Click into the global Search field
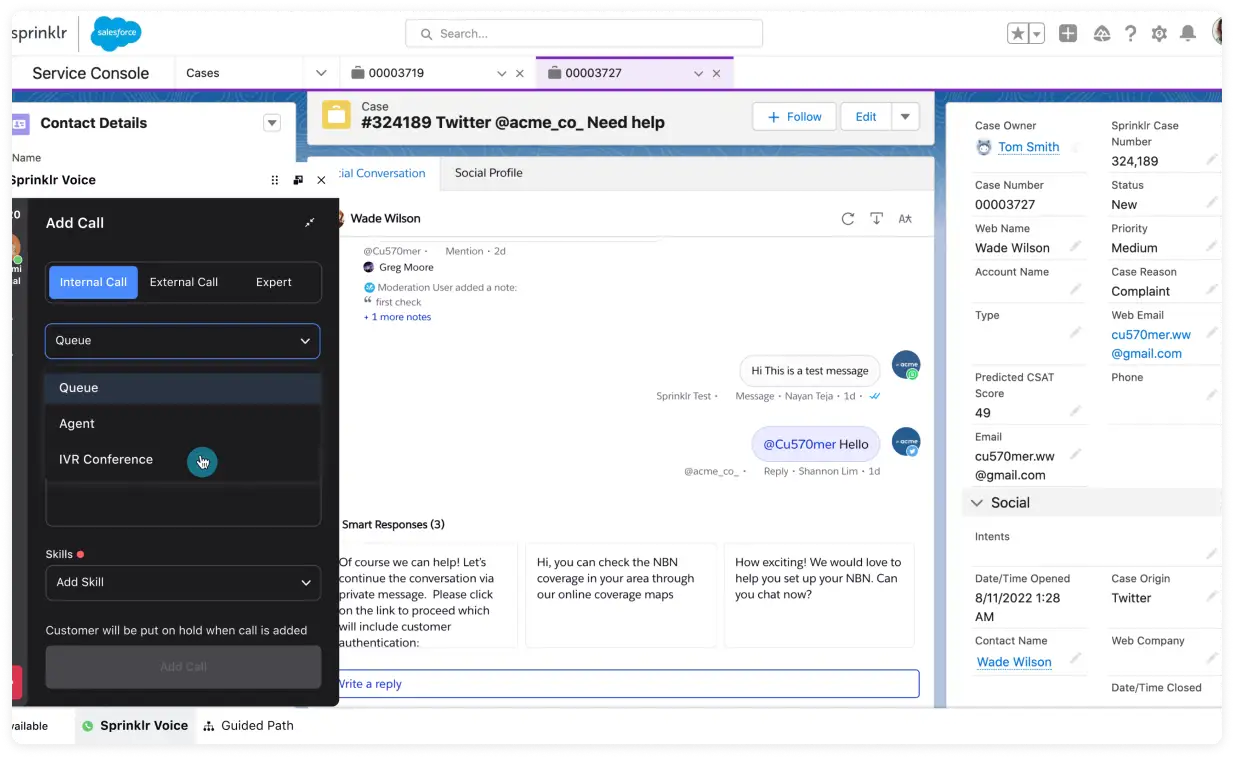 coord(584,33)
